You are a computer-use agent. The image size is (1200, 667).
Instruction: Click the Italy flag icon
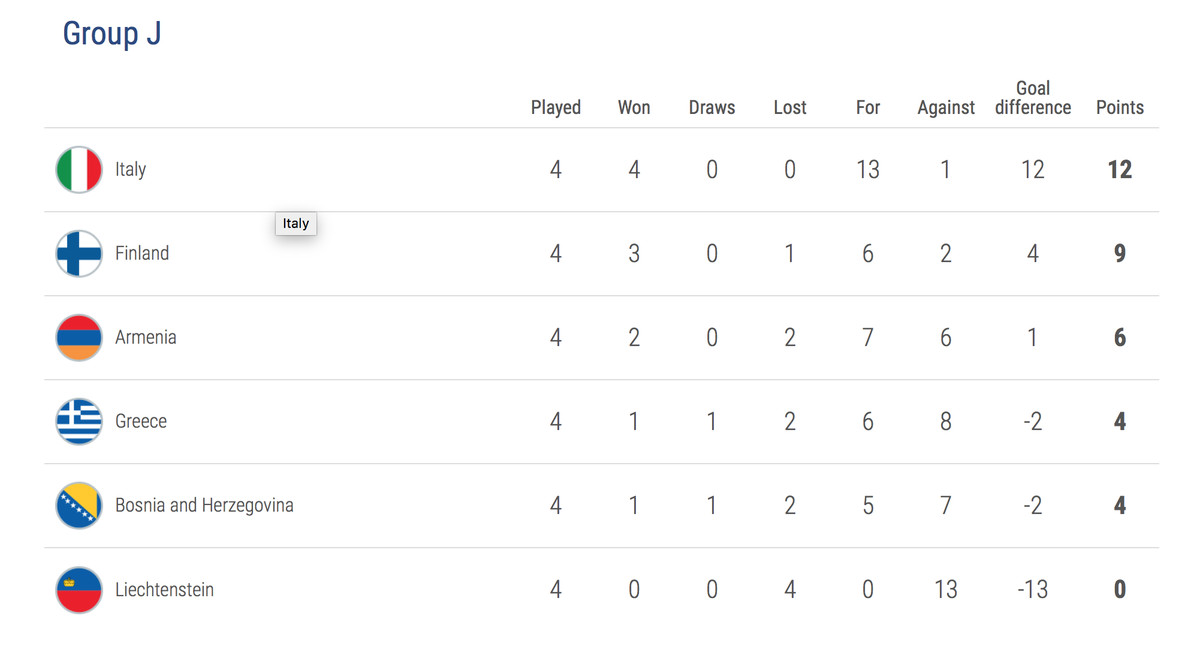pyautogui.click(x=79, y=170)
